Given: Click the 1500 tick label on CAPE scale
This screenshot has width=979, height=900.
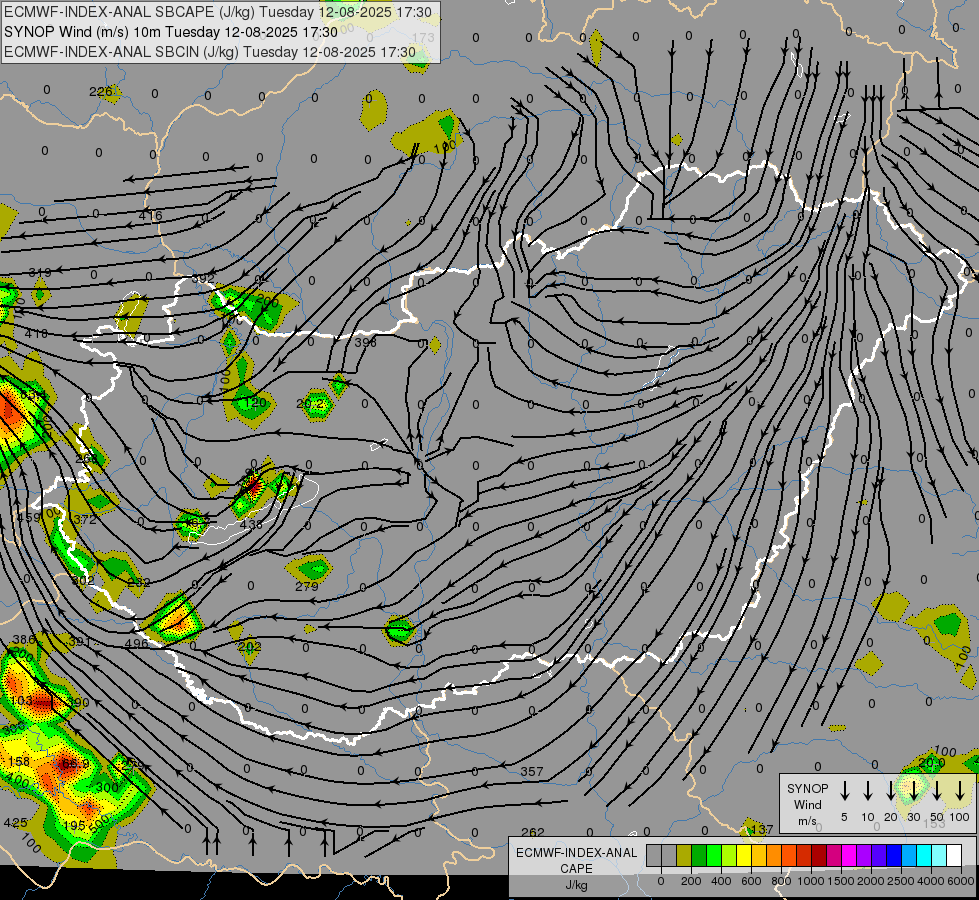Looking at the screenshot, I should (x=840, y=881).
